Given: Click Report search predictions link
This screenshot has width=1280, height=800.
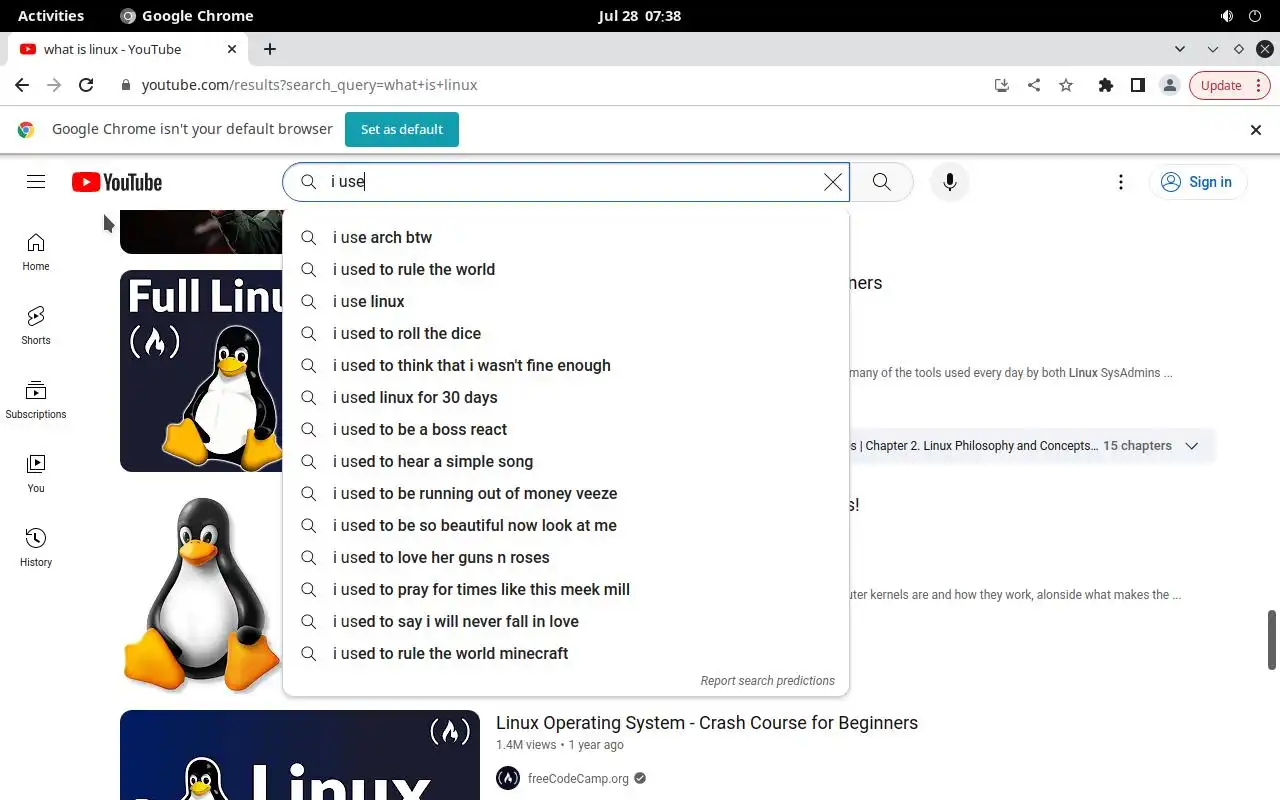Looking at the screenshot, I should coord(767,681).
